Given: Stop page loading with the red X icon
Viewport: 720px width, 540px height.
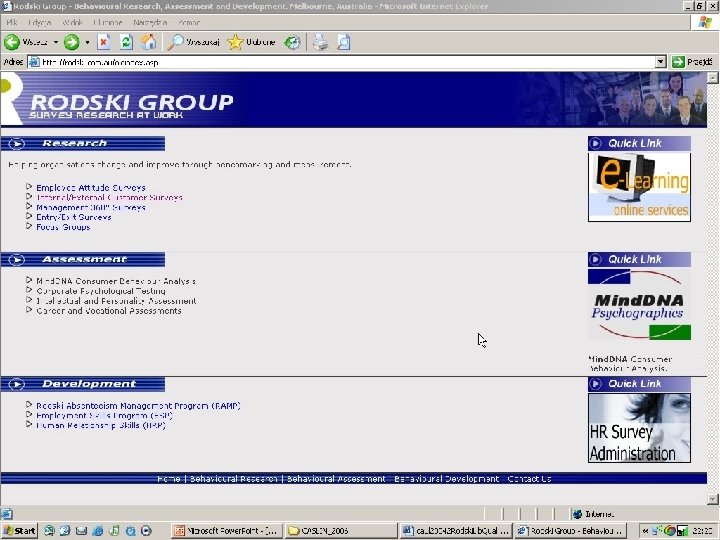Looking at the screenshot, I should click(104, 42).
